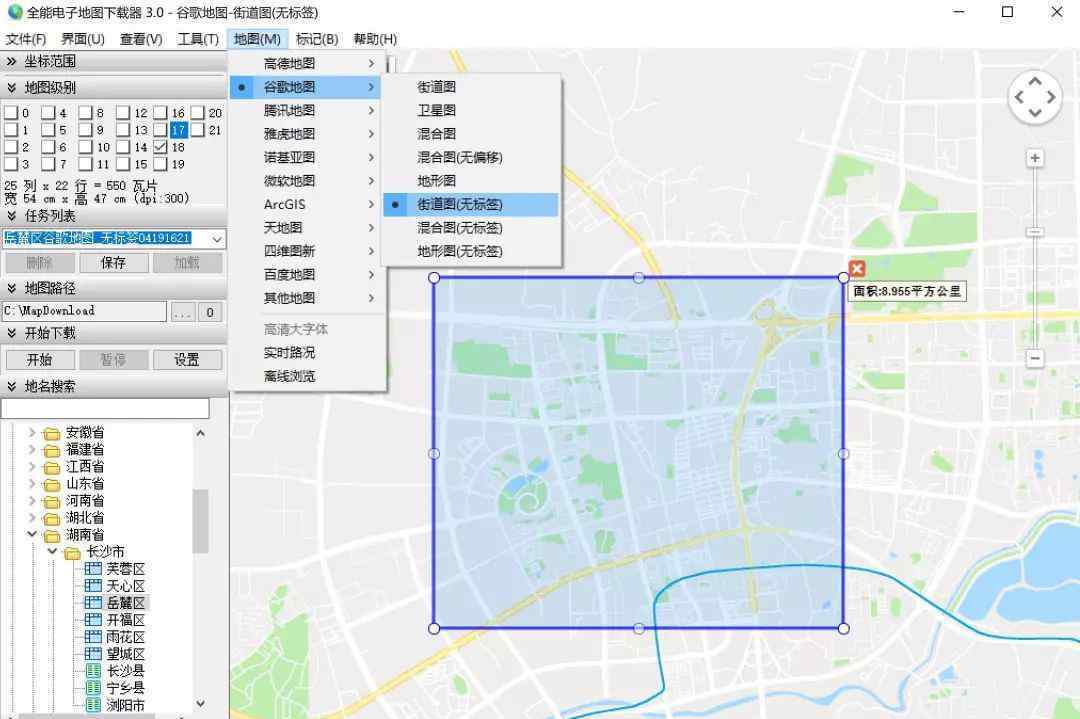Zoom in with the map plus button
1080x719 pixels.
click(1035, 158)
